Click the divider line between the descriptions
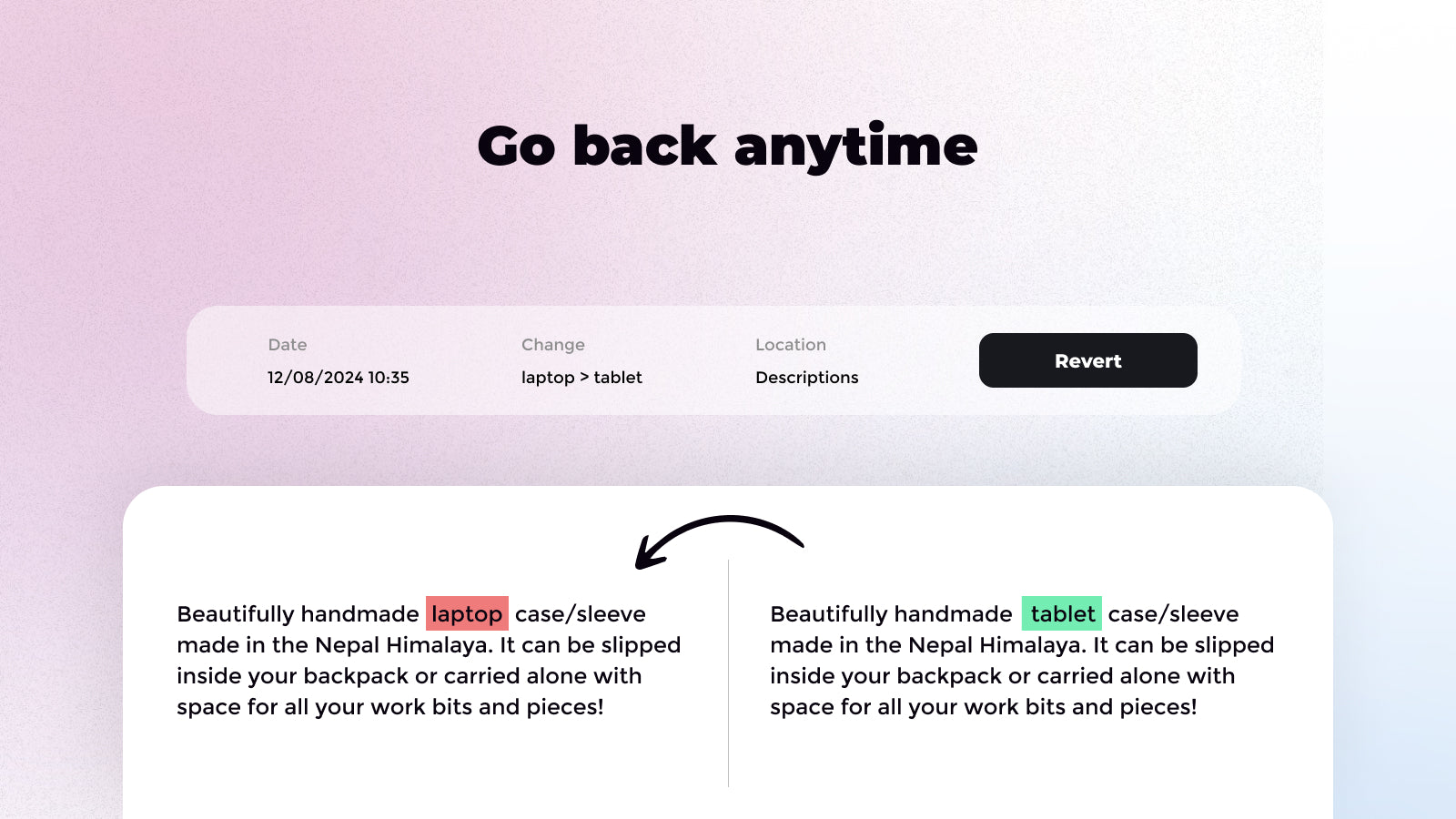 729,673
